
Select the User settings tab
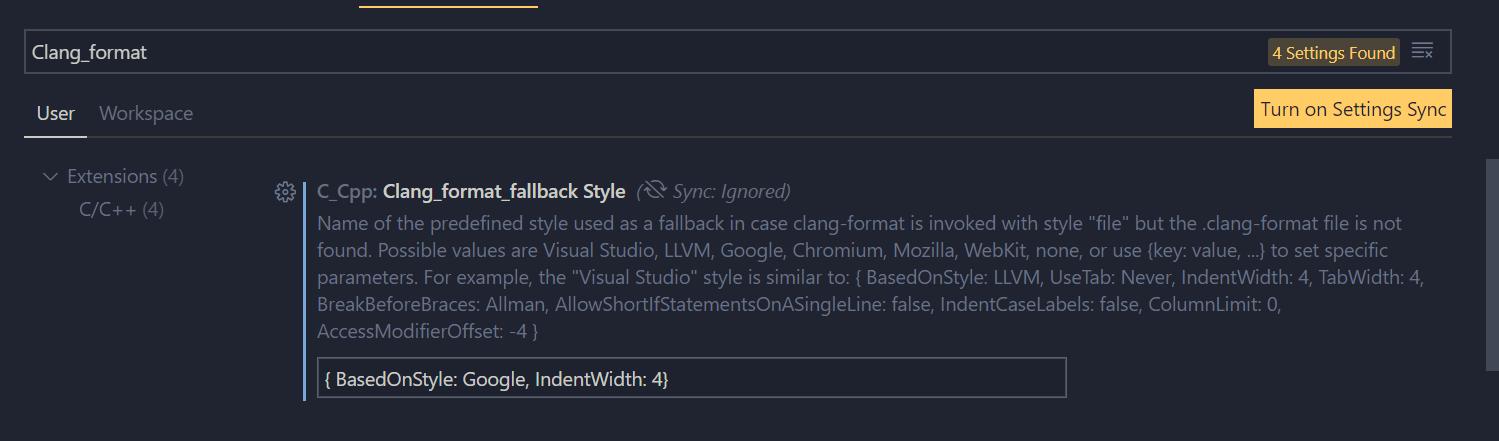tap(55, 113)
